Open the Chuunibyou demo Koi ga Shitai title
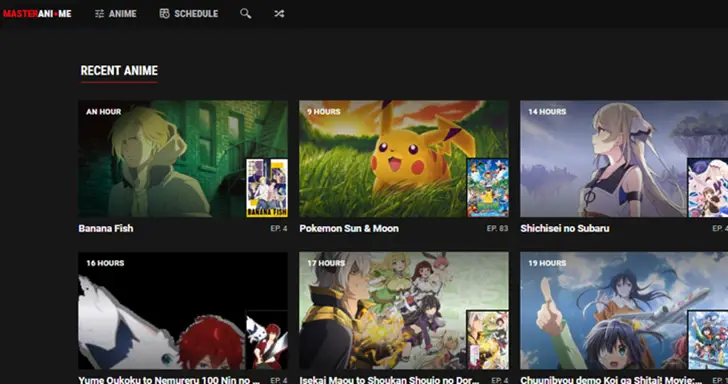The height and width of the screenshot is (384, 728). [611, 380]
